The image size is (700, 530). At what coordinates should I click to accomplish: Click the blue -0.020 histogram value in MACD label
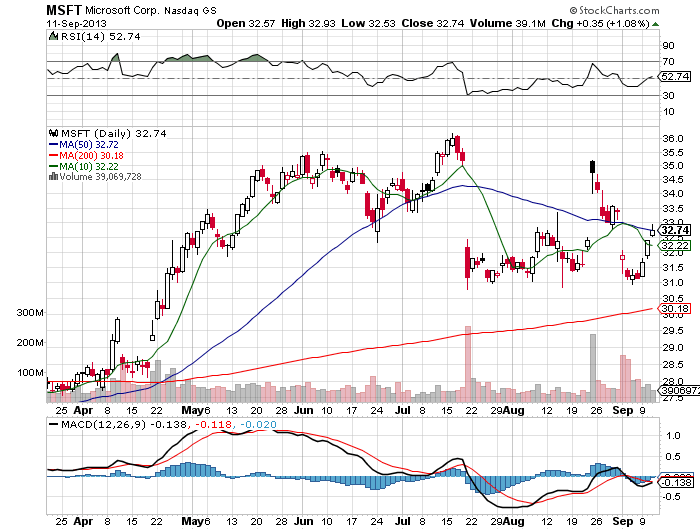258,424
